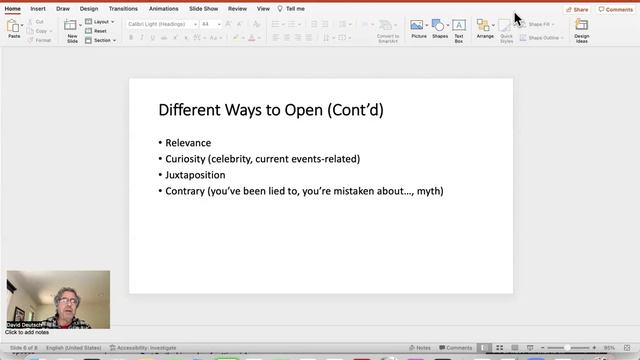Open the Review tab
Image resolution: width=640 pixels, height=360 pixels.
click(237, 9)
